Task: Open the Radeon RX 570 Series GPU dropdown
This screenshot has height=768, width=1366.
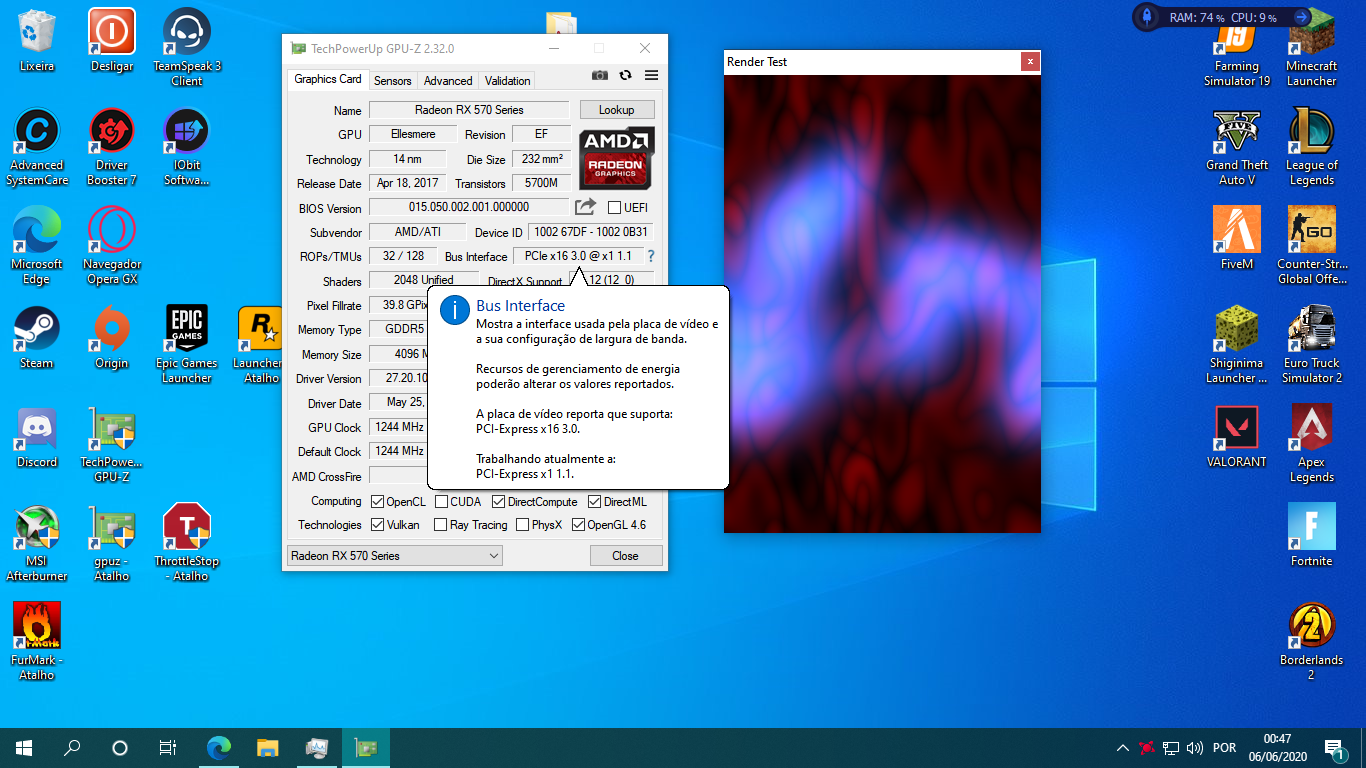Action: pyautogui.click(x=394, y=555)
